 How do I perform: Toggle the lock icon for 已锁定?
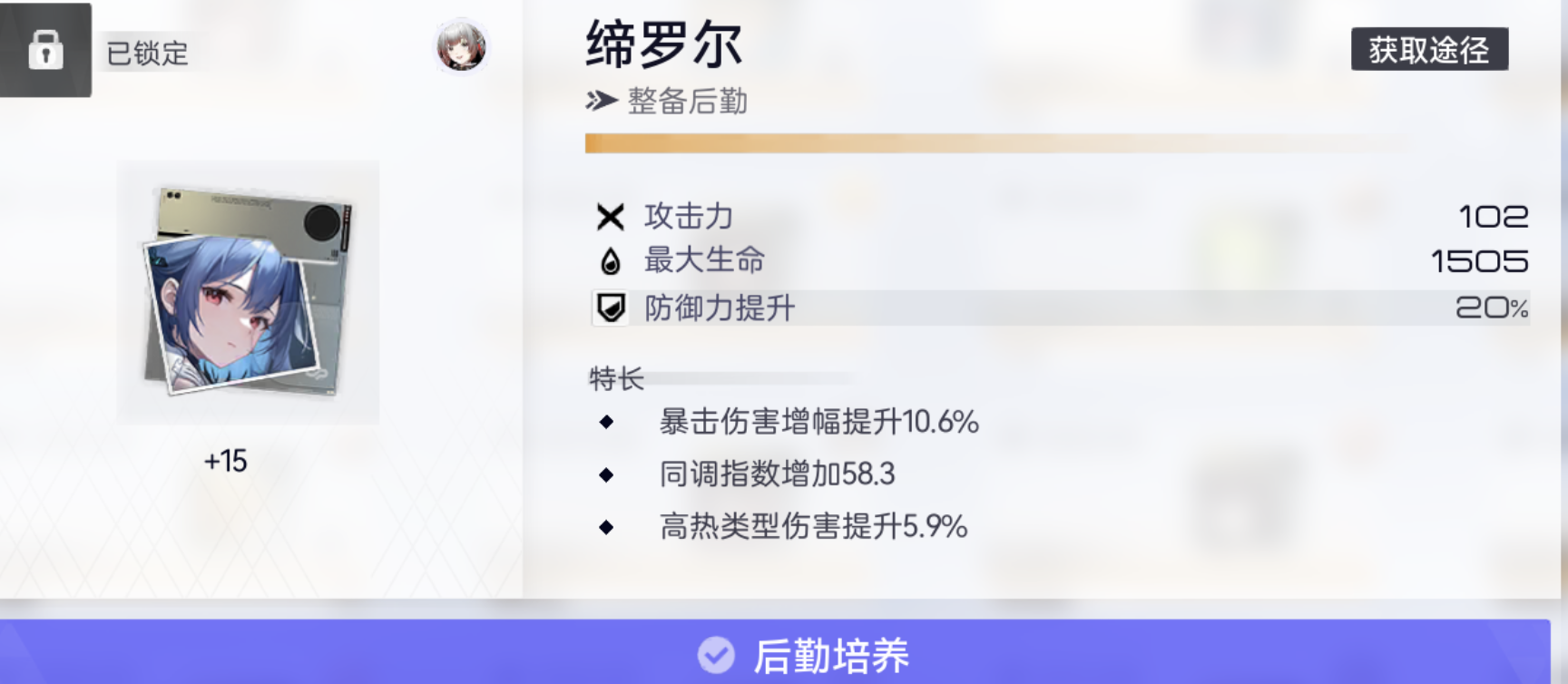(45, 50)
